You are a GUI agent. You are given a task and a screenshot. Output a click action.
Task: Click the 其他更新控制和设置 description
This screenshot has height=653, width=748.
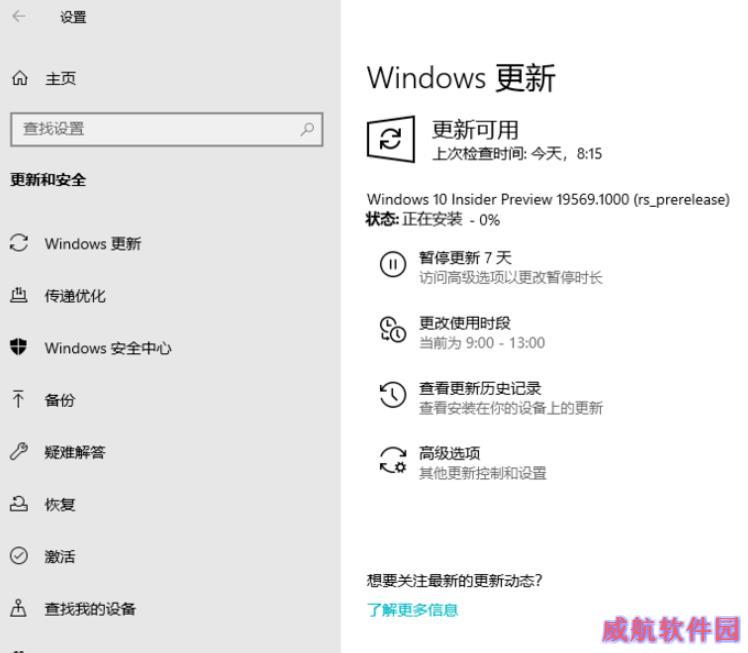(x=483, y=473)
